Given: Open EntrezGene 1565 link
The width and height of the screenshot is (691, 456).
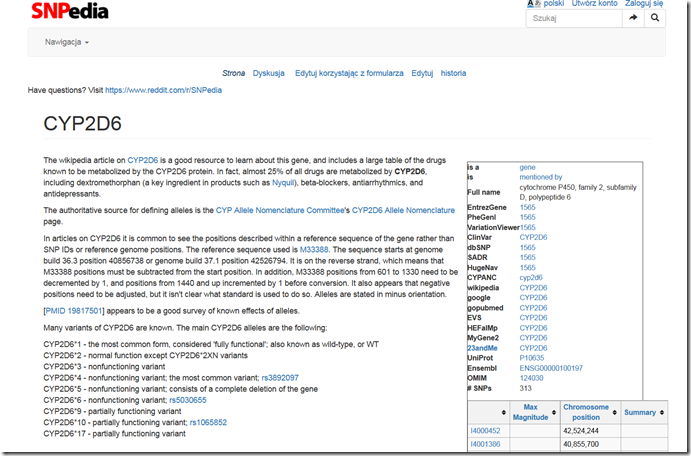Looking at the screenshot, I should (527, 208).
